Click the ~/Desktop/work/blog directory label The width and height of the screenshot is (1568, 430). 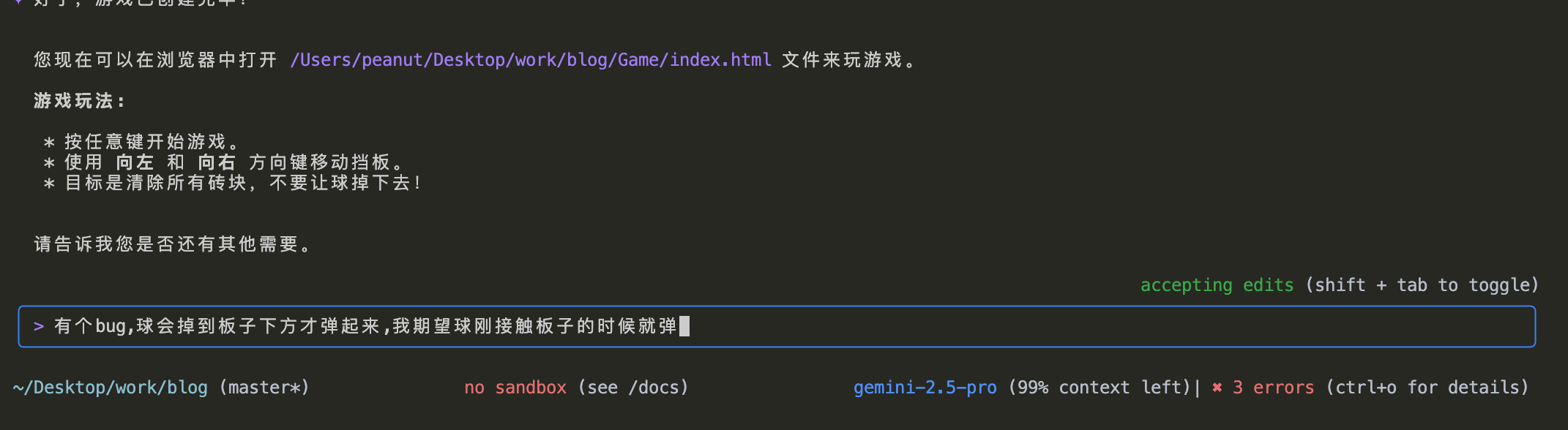[x=110, y=388]
